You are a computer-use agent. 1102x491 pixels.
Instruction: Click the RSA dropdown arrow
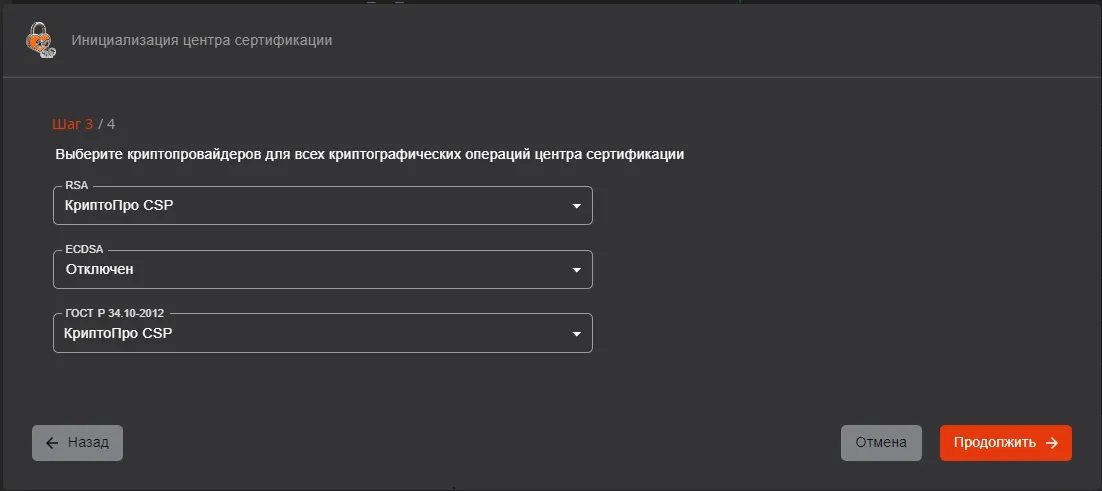576,207
